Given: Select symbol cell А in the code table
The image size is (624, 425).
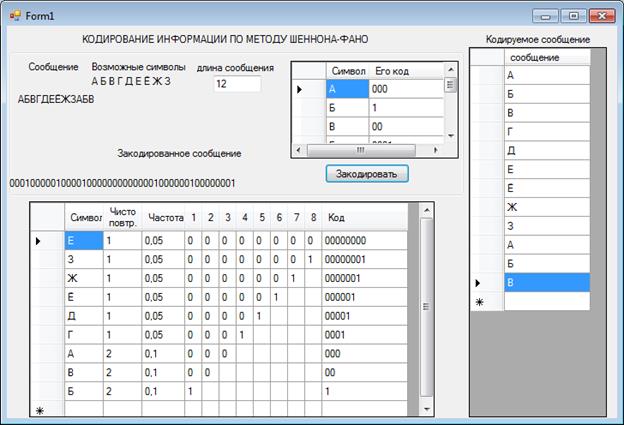Looking at the screenshot, I should (347, 89).
